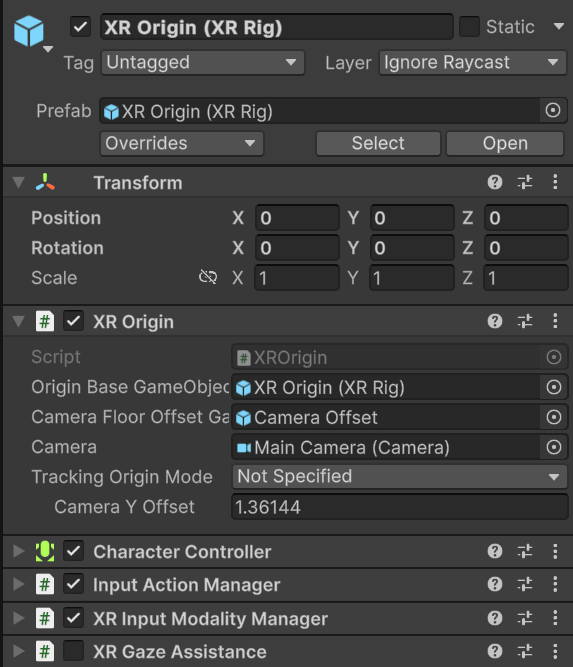Viewport: 573px width, 667px height.
Task: Click the blue cube GameObject icon
Action: point(29,31)
